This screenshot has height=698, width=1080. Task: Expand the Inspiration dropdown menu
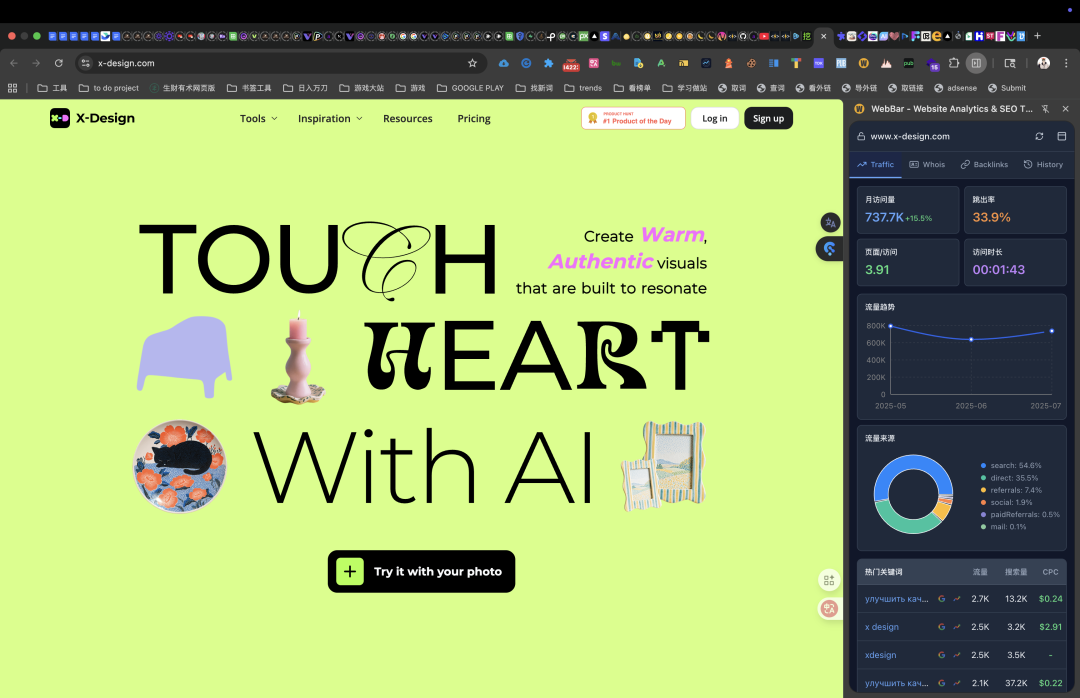[x=330, y=119]
